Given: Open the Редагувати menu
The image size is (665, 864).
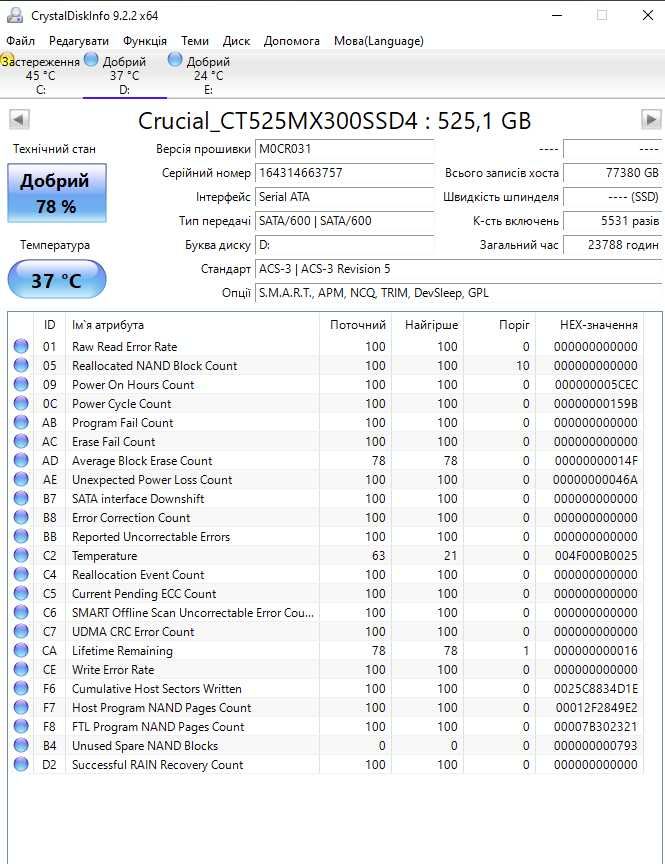Looking at the screenshot, I should coord(79,41).
